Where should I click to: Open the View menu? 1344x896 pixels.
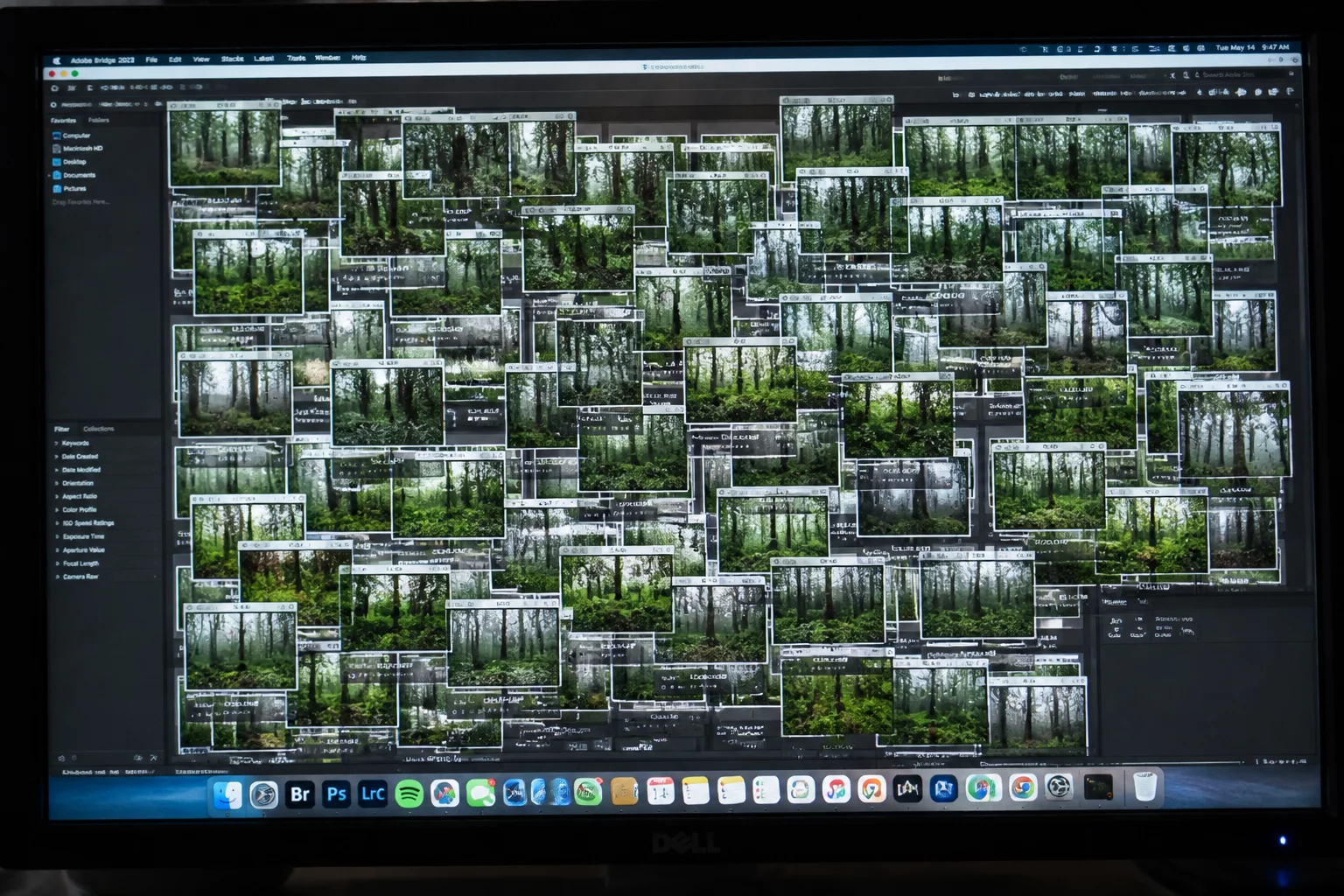pyautogui.click(x=201, y=59)
